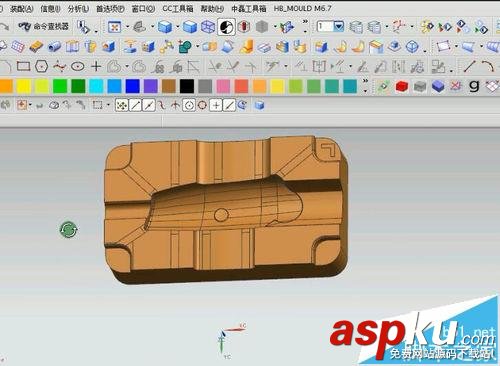Image resolution: width=500 pixels, height=366 pixels.
Task: Open the HB_MOULD M6.7 menu
Action: [x=302, y=9]
